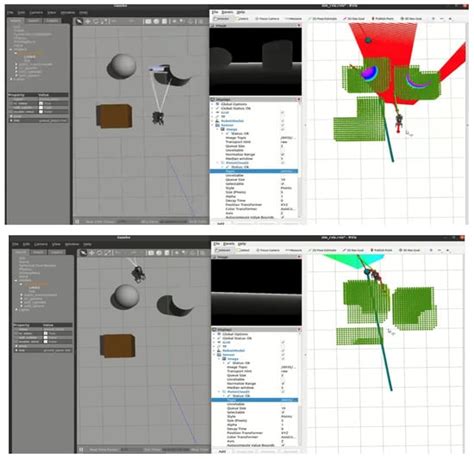Toggle Normalize Range checkbox in upper RViz
The image size is (474, 459).
tap(282, 155)
